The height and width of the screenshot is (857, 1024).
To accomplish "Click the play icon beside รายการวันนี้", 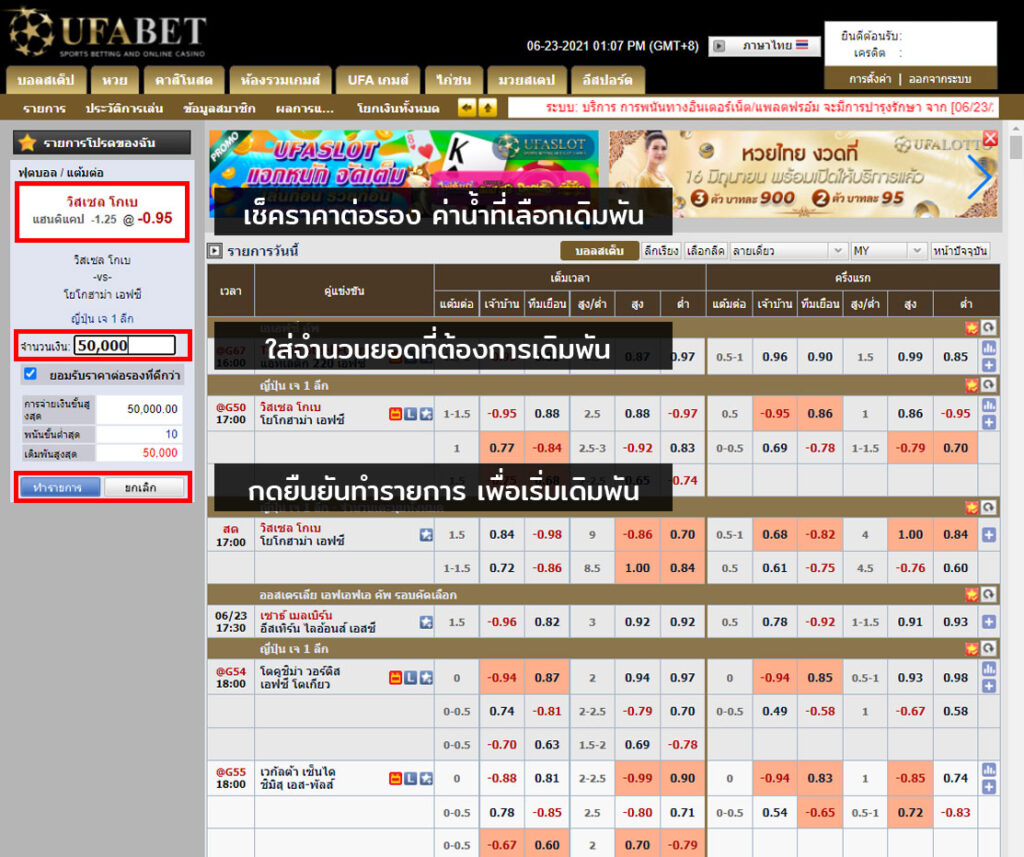I will pos(214,251).
